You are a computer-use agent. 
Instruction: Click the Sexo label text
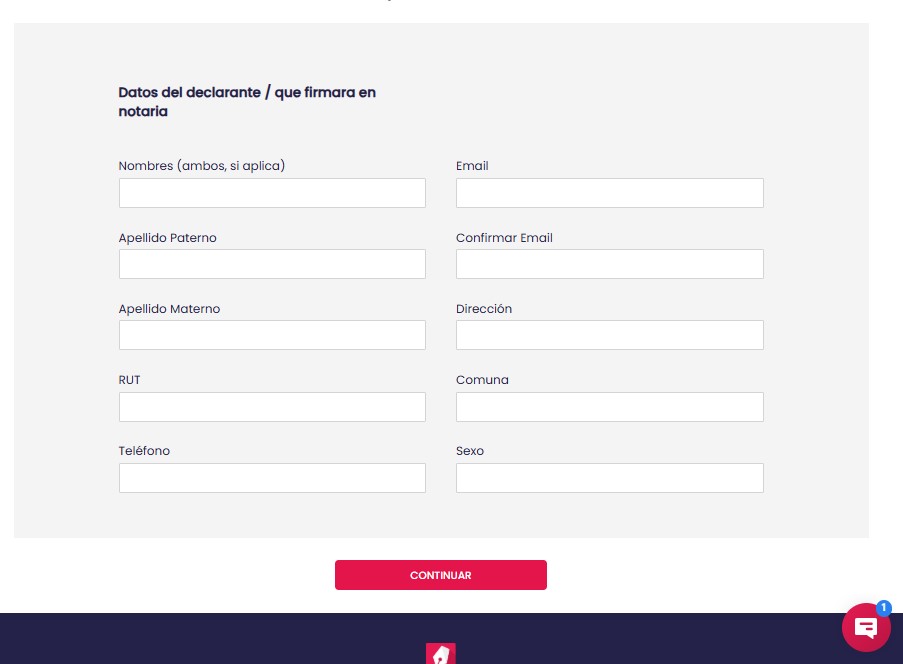(x=469, y=450)
